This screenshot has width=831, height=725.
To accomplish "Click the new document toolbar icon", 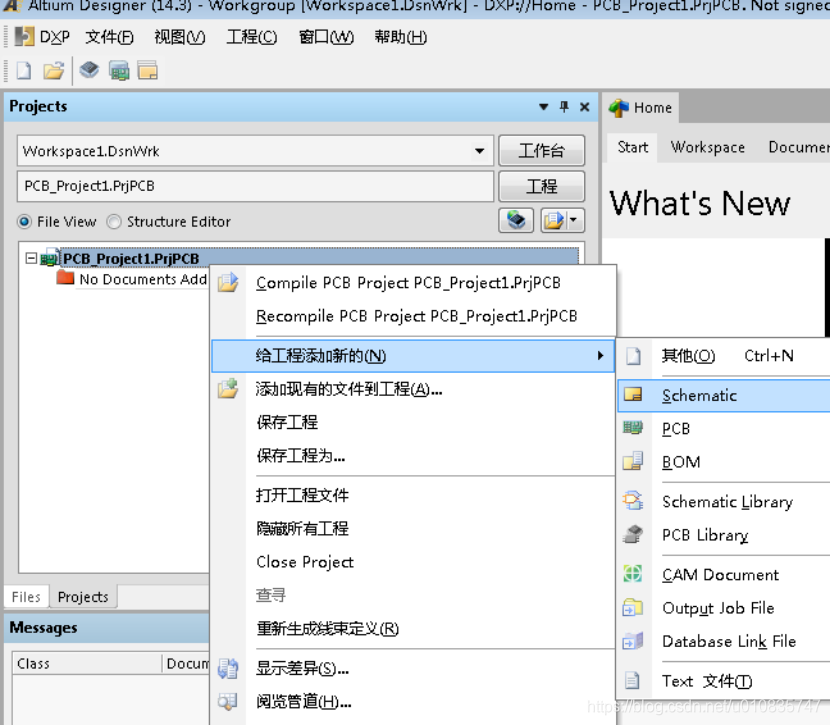I will [23, 71].
